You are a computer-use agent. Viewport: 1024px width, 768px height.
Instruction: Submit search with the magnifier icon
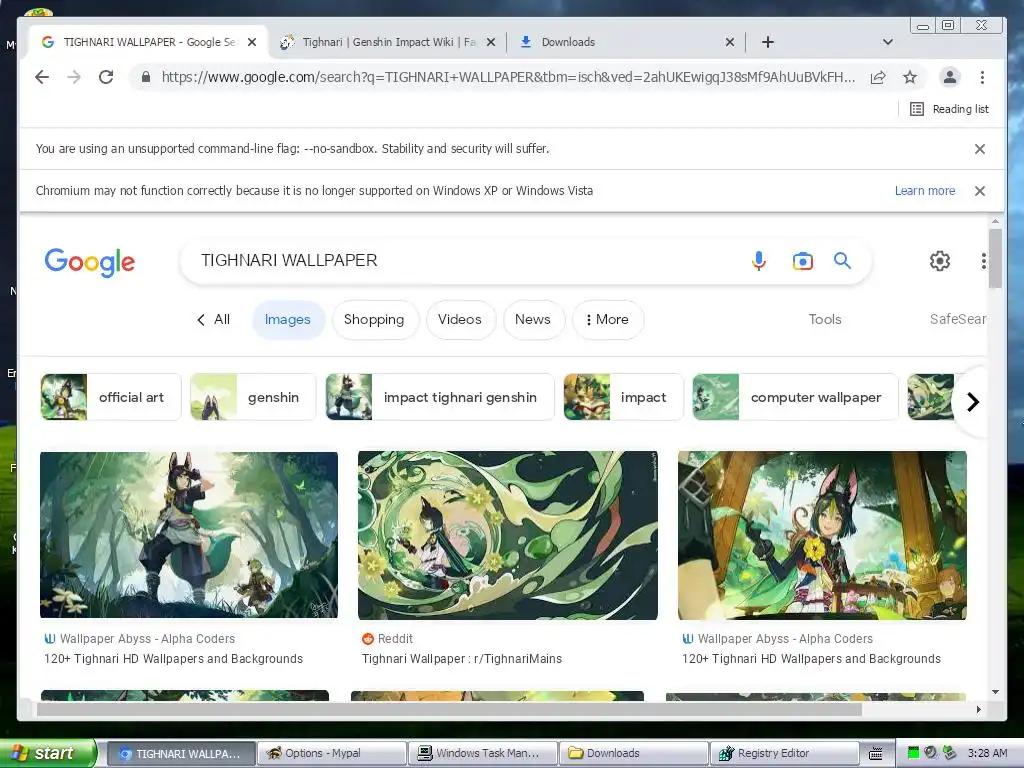point(842,261)
